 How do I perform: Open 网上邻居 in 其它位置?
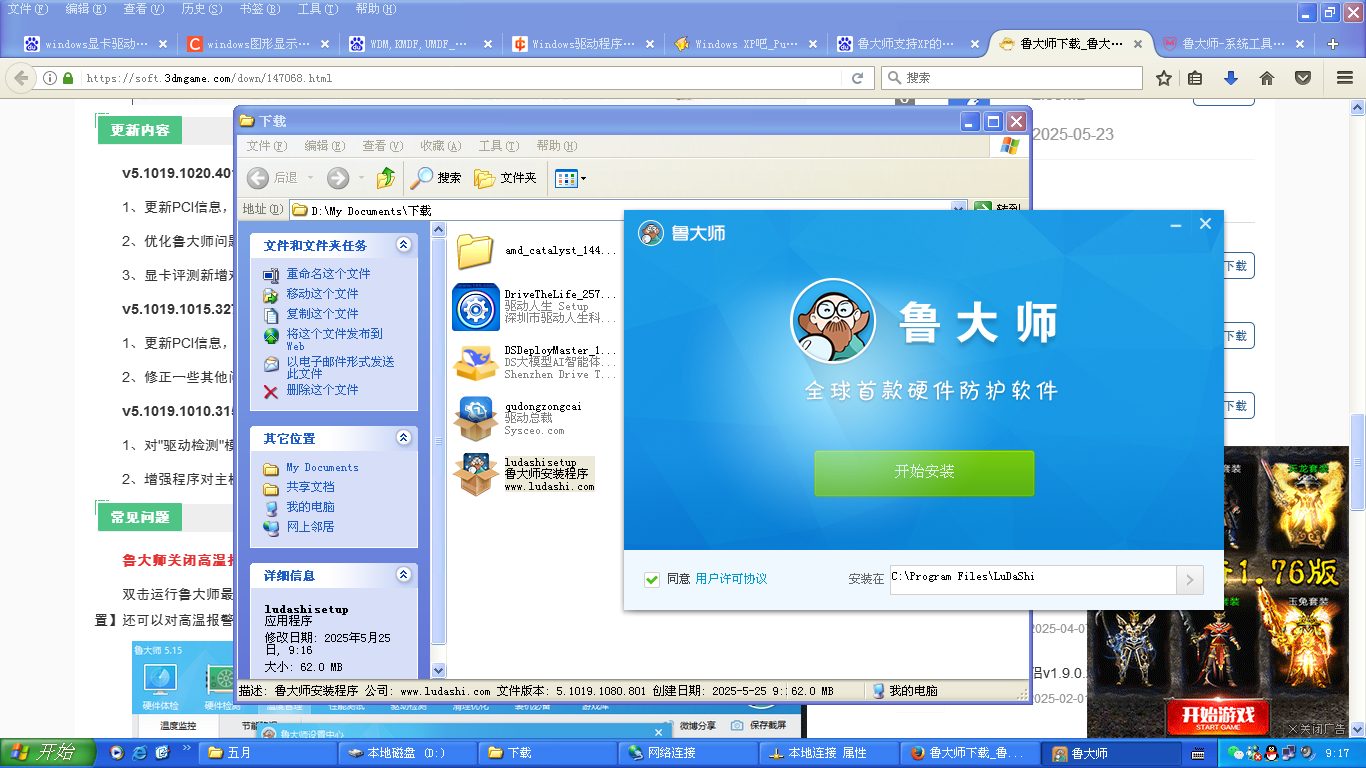click(x=310, y=526)
